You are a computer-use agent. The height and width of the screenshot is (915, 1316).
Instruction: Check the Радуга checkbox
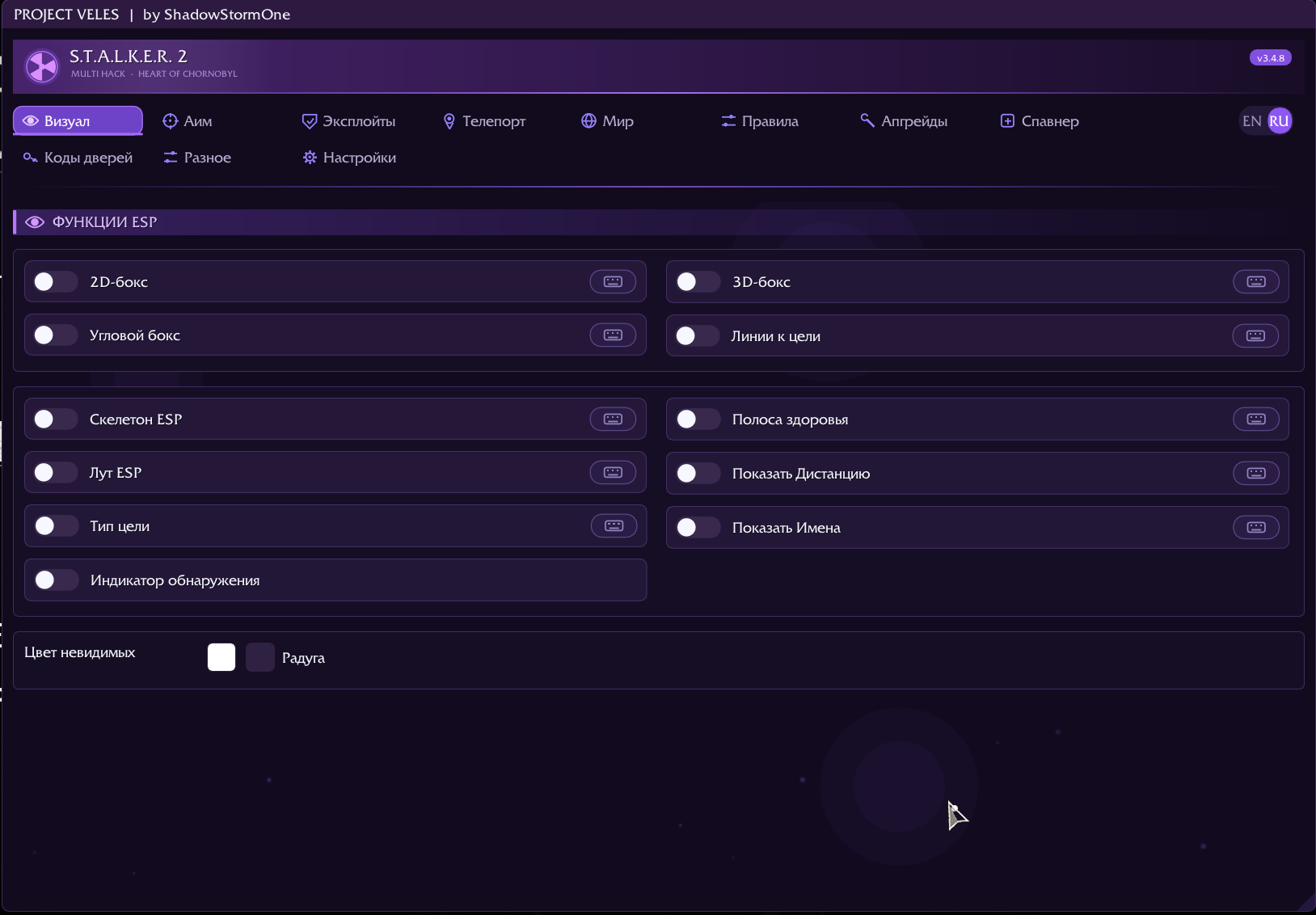(x=260, y=657)
